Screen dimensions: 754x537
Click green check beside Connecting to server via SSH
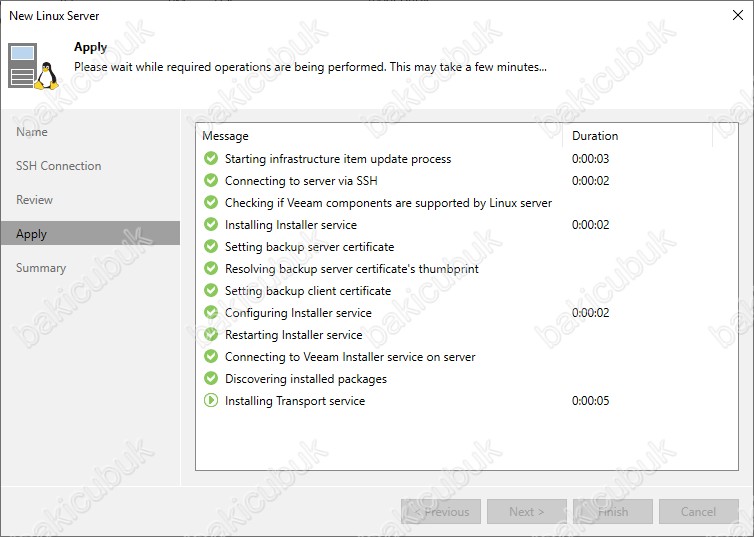point(211,180)
